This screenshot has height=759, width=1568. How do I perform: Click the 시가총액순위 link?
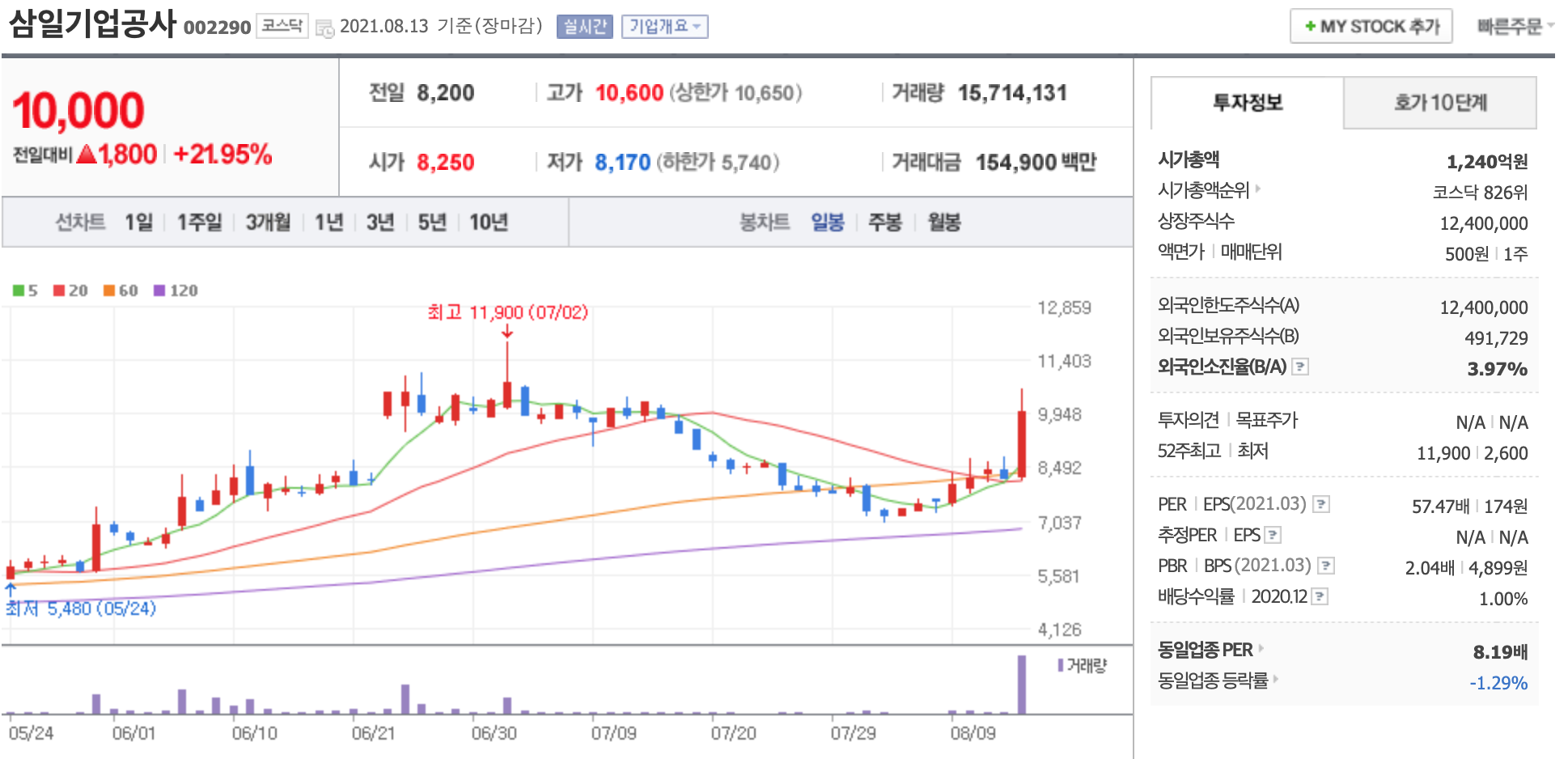(x=1204, y=190)
